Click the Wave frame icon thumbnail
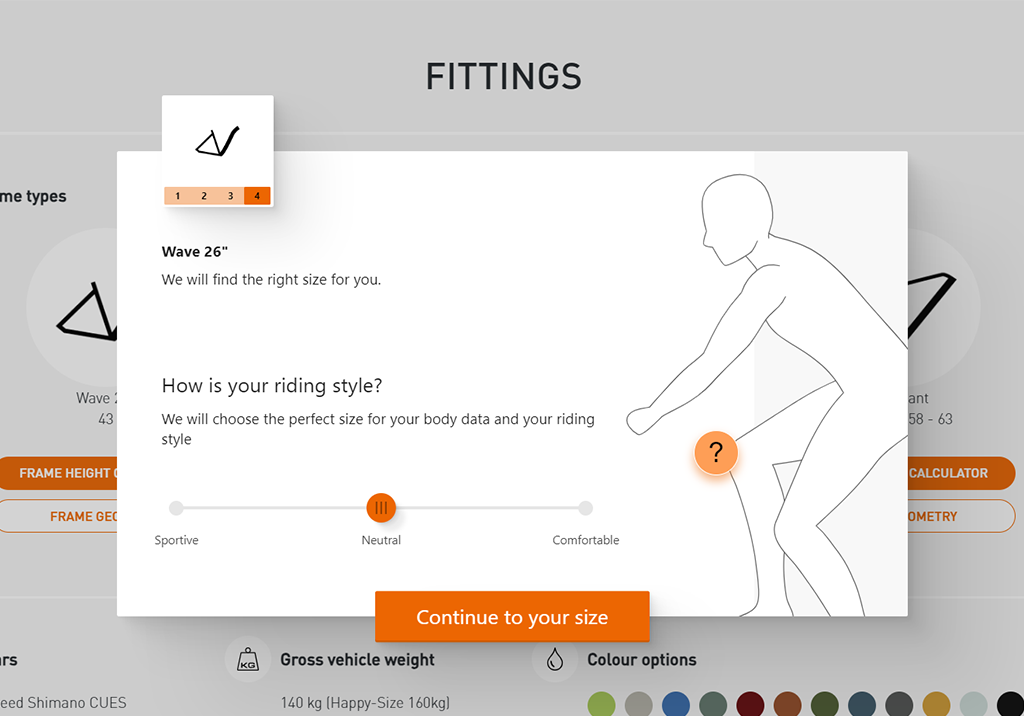The width and height of the screenshot is (1024, 716). (x=217, y=141)
